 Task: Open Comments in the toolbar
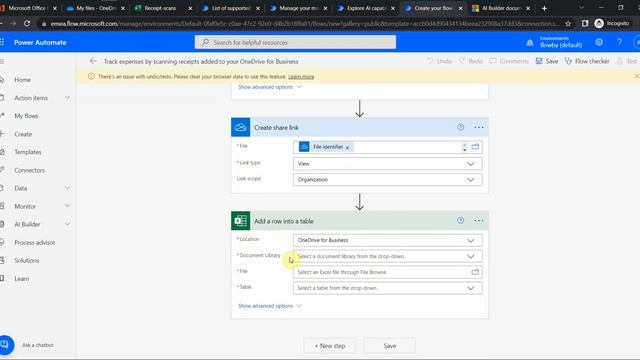(509, 61)
